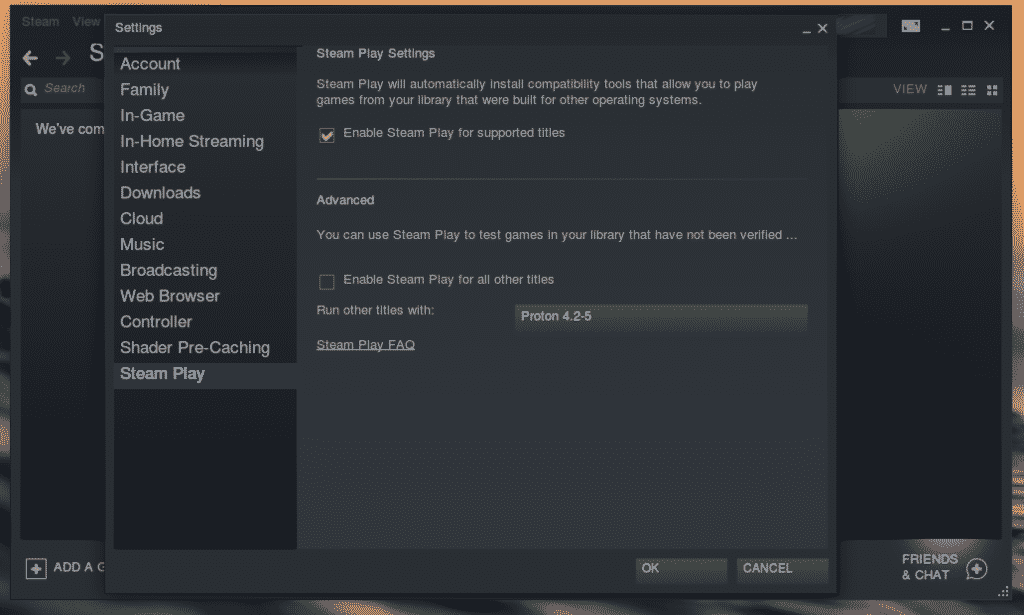Confirm settings with the OK button
This screenshot has width=1024, height=615.
(681, 569)
